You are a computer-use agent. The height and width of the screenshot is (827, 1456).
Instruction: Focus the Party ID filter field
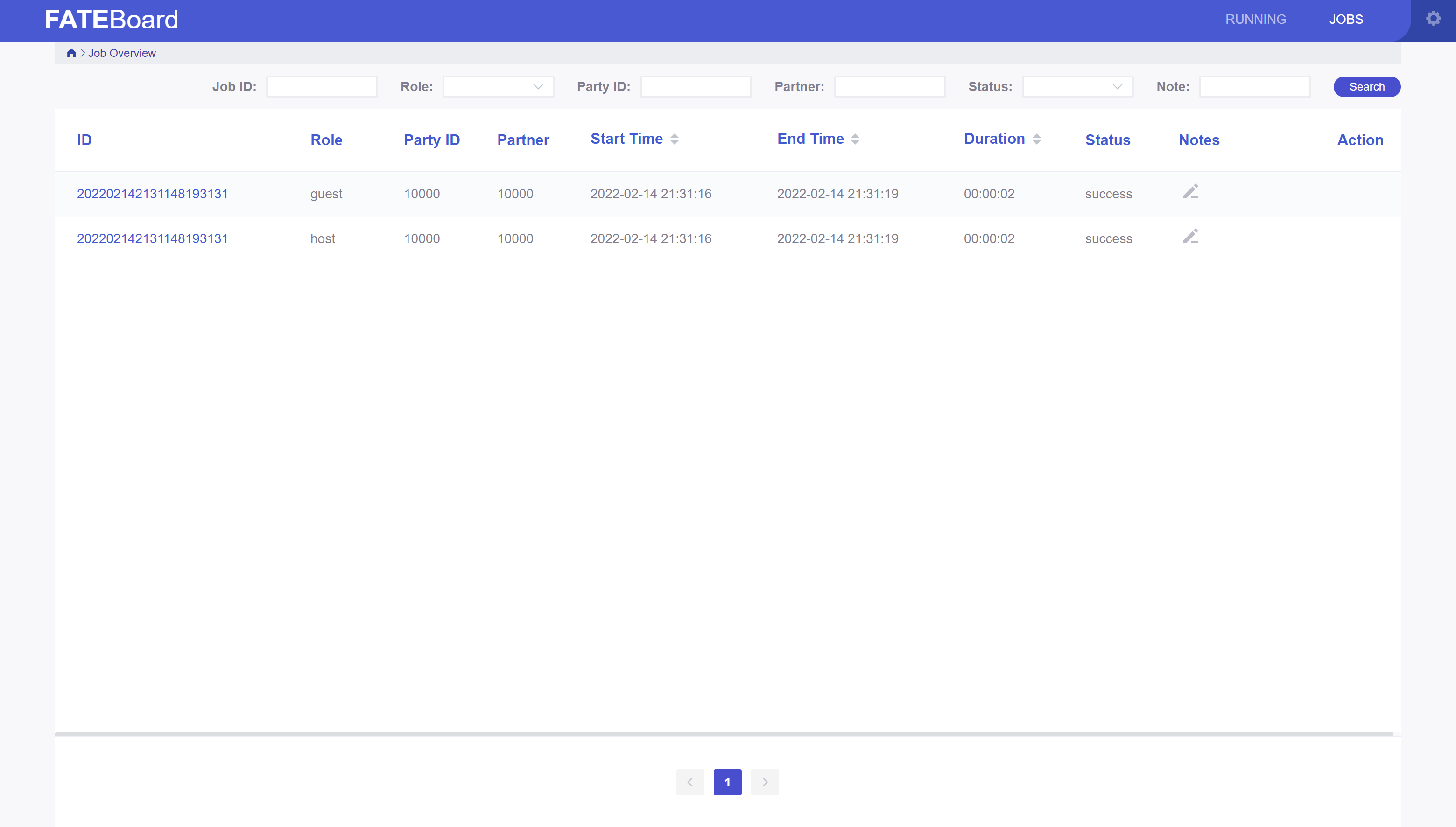[696, 87]
